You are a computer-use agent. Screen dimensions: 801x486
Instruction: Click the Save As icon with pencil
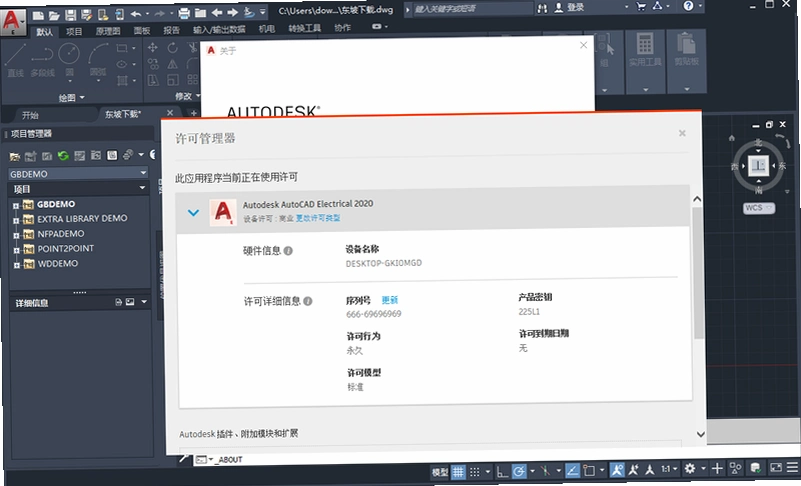[x=86, y=15]
